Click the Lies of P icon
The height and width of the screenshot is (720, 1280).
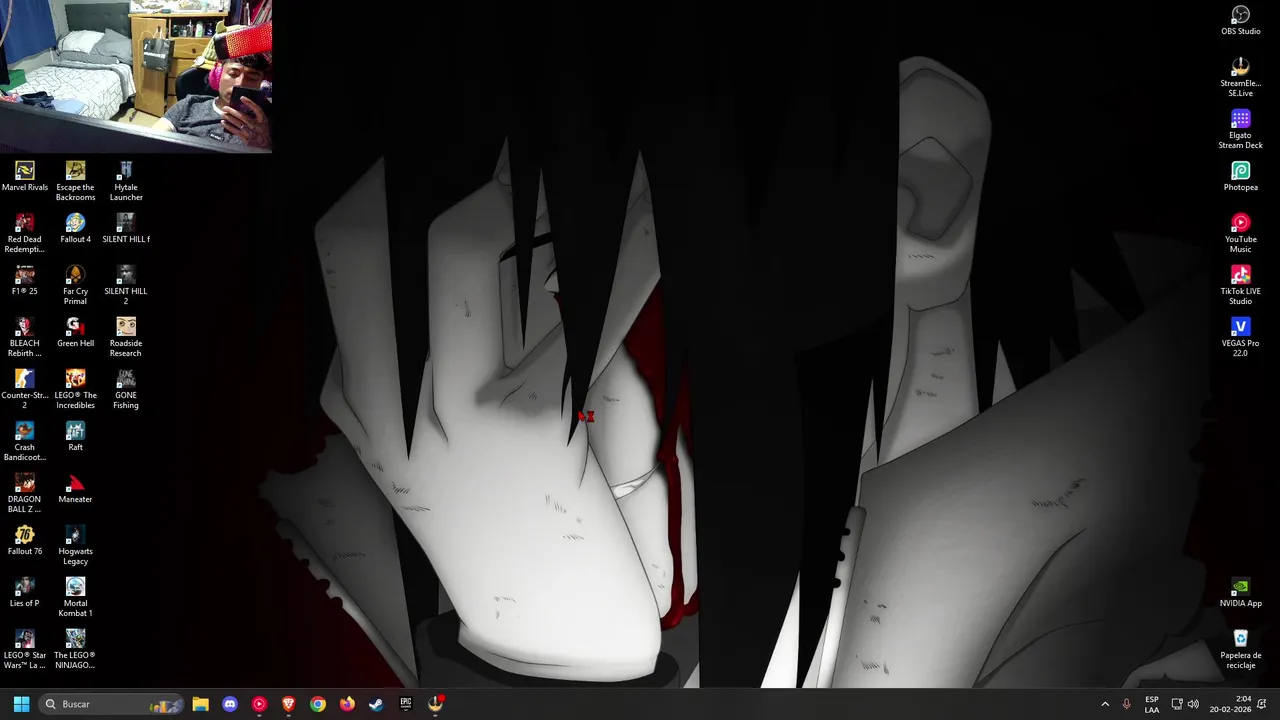pyautogui.click(x=25, y=593)
